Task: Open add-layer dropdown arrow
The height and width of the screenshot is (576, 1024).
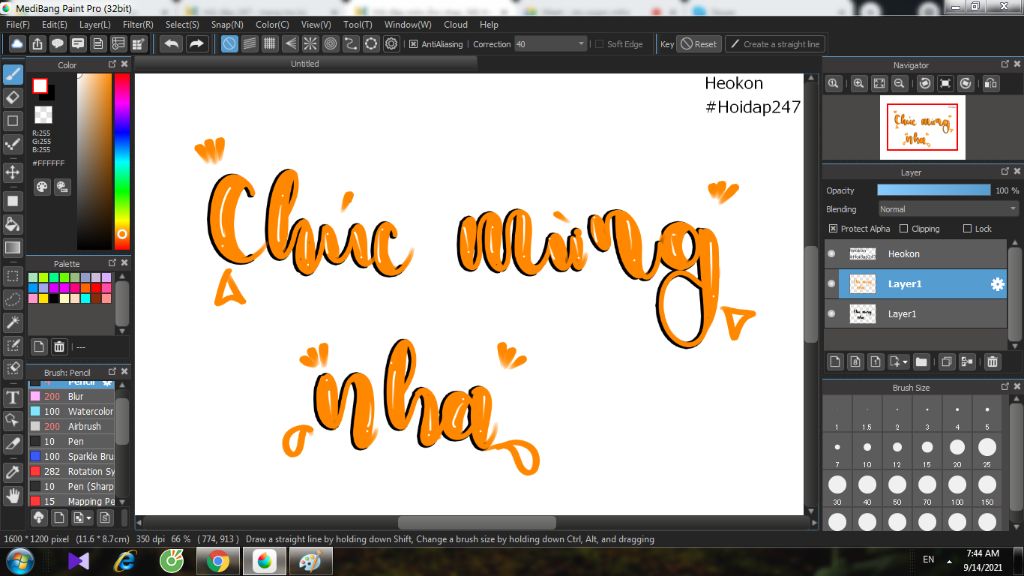Action: [x=904, y=362]
